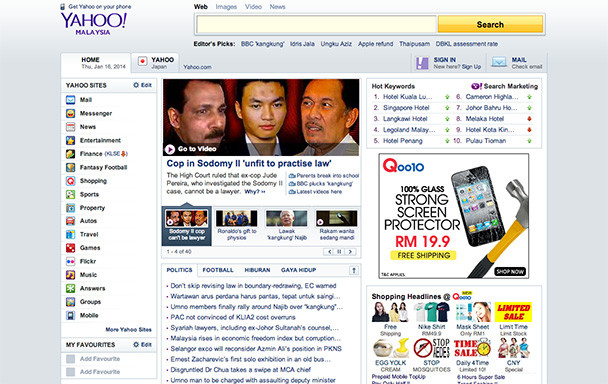Focus the web search input field
Image resolution: width=608 pixels, height=384 pixels.
316,24
